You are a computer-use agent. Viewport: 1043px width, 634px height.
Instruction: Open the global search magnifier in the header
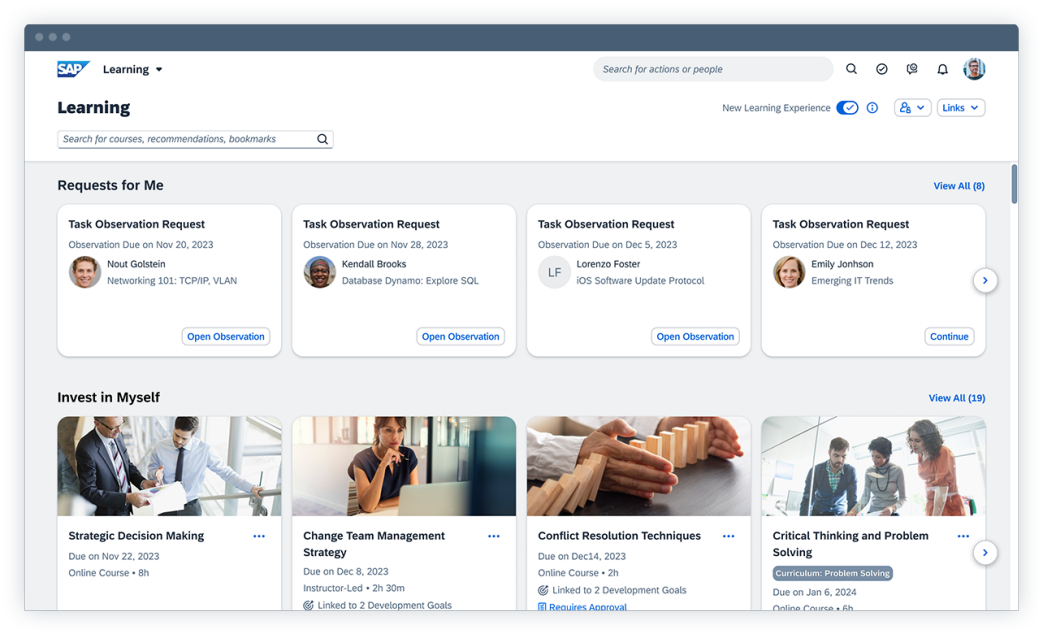[x=851, y=69]
